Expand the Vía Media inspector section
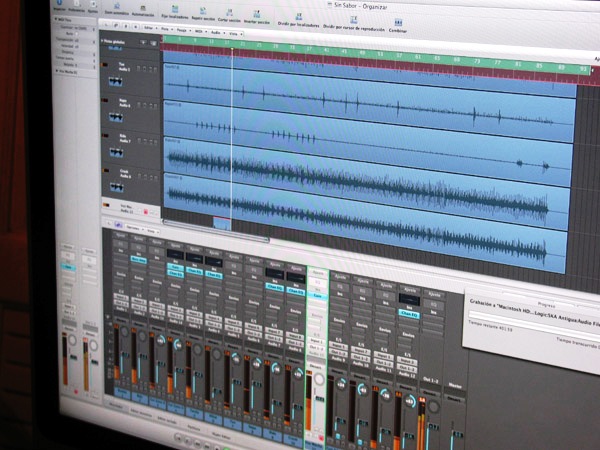This screenshot has width=600, height=450. pyautogui.click(x=57, y=71)
